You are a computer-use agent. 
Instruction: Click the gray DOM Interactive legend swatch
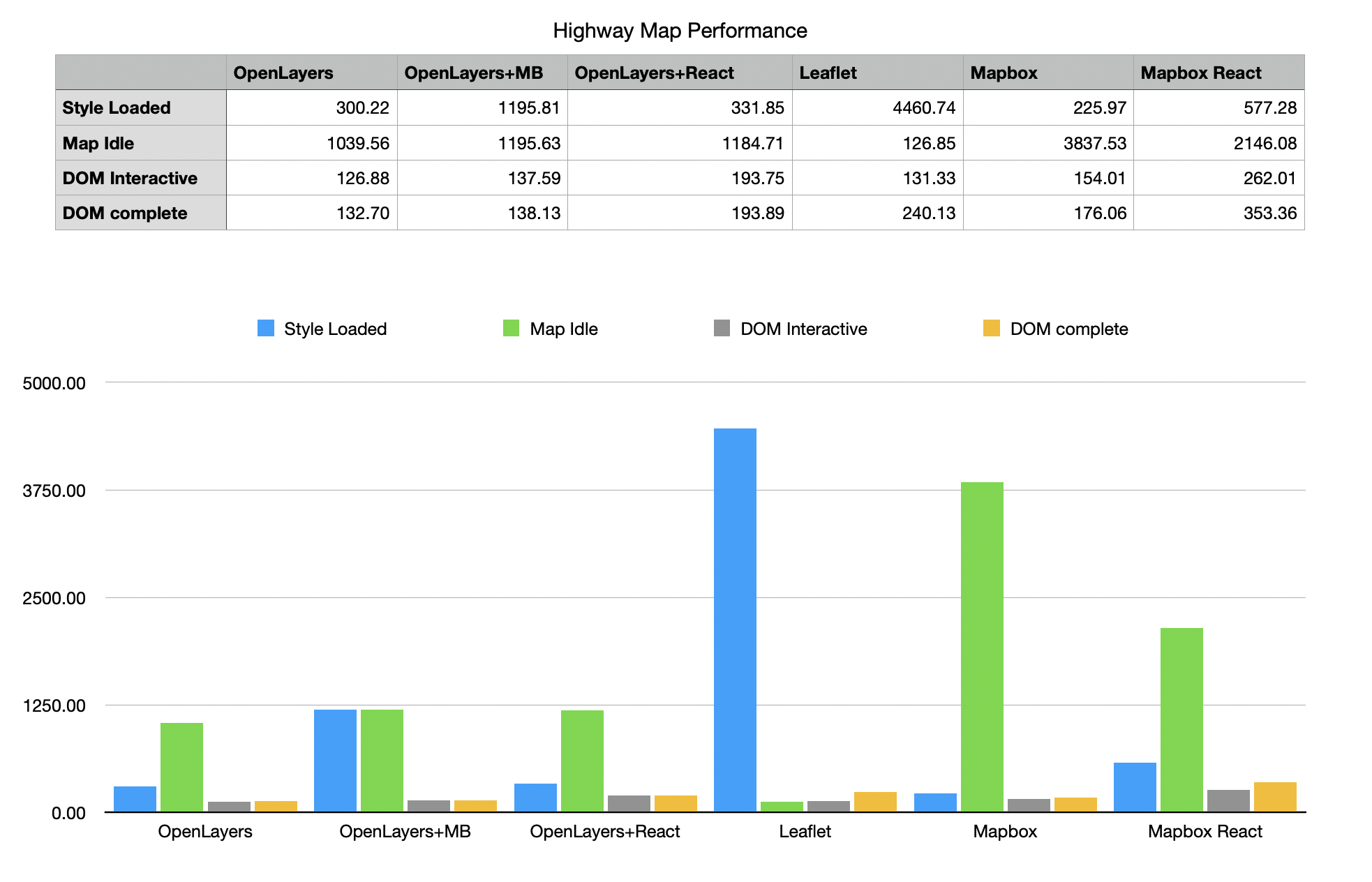point(722,328)
